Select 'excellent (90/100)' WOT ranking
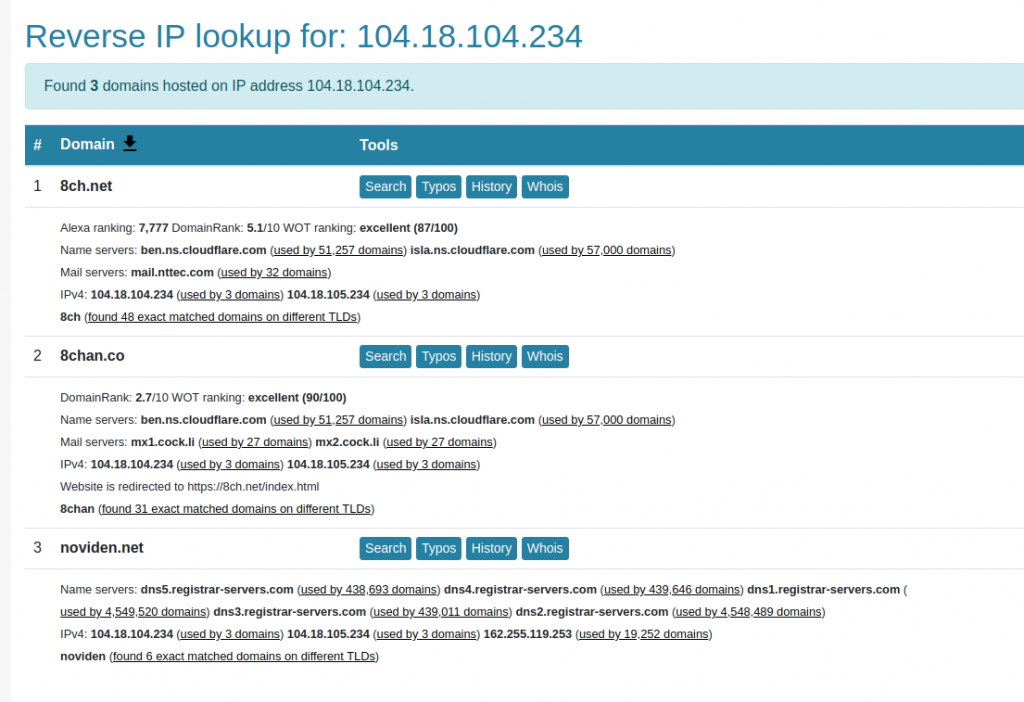This screenshot has width=1024, height=702. tap(297, 398)
